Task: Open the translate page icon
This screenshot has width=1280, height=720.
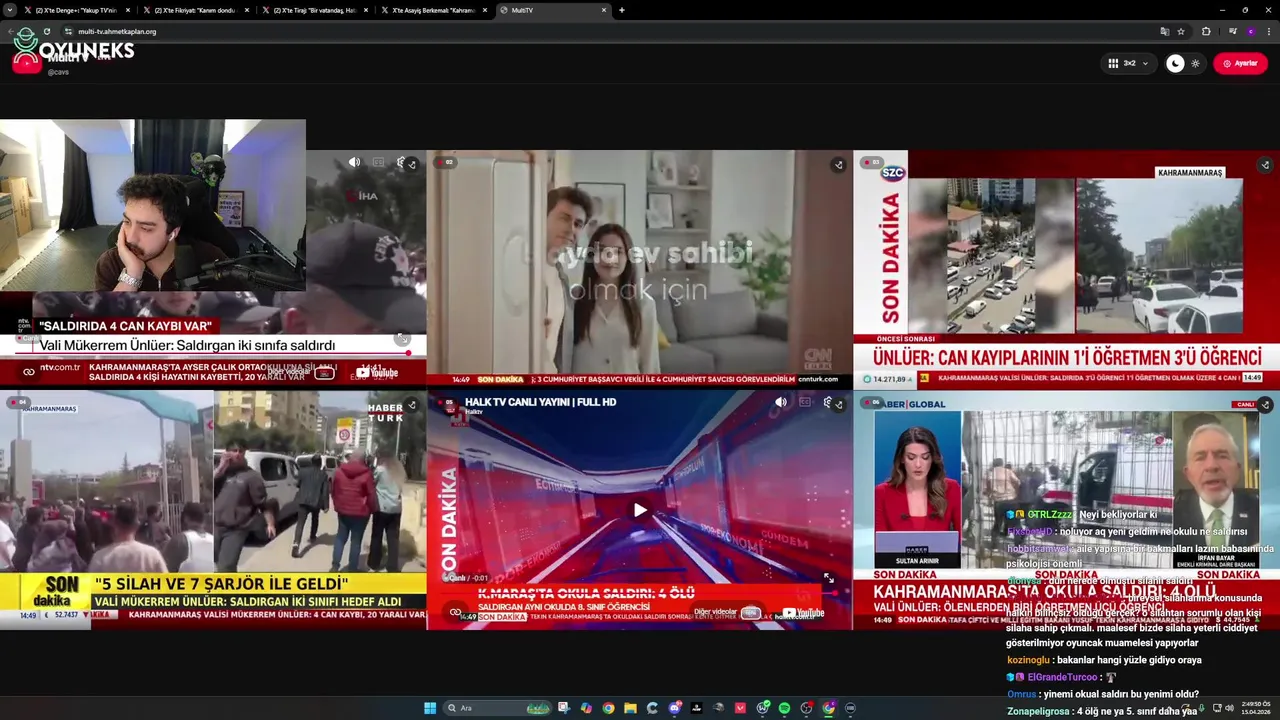Action: [1164, 31]
